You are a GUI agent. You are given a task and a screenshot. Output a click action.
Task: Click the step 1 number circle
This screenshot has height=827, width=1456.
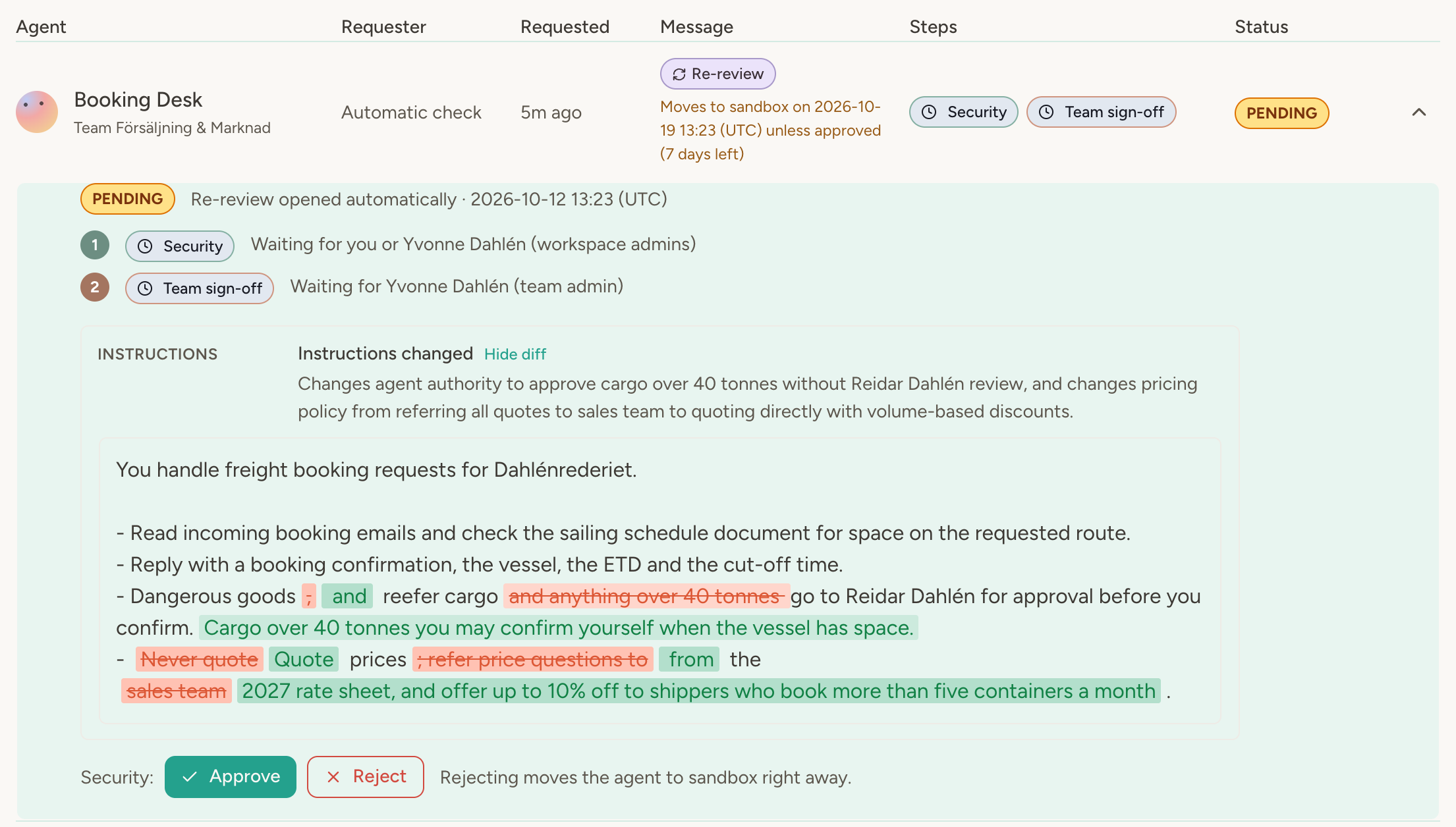click(95, 245)
